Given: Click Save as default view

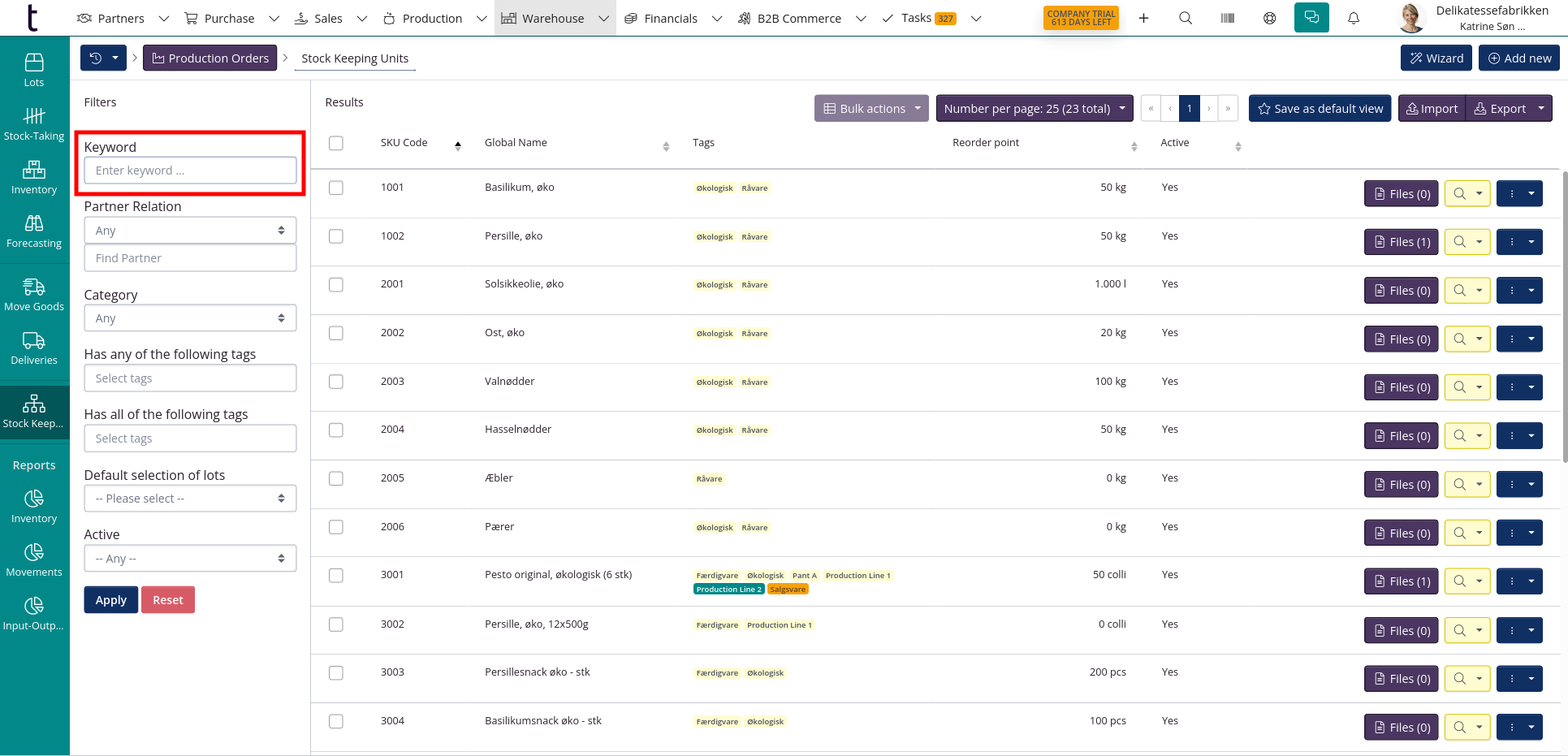Looking at the screenshot, I should 1320,109.
